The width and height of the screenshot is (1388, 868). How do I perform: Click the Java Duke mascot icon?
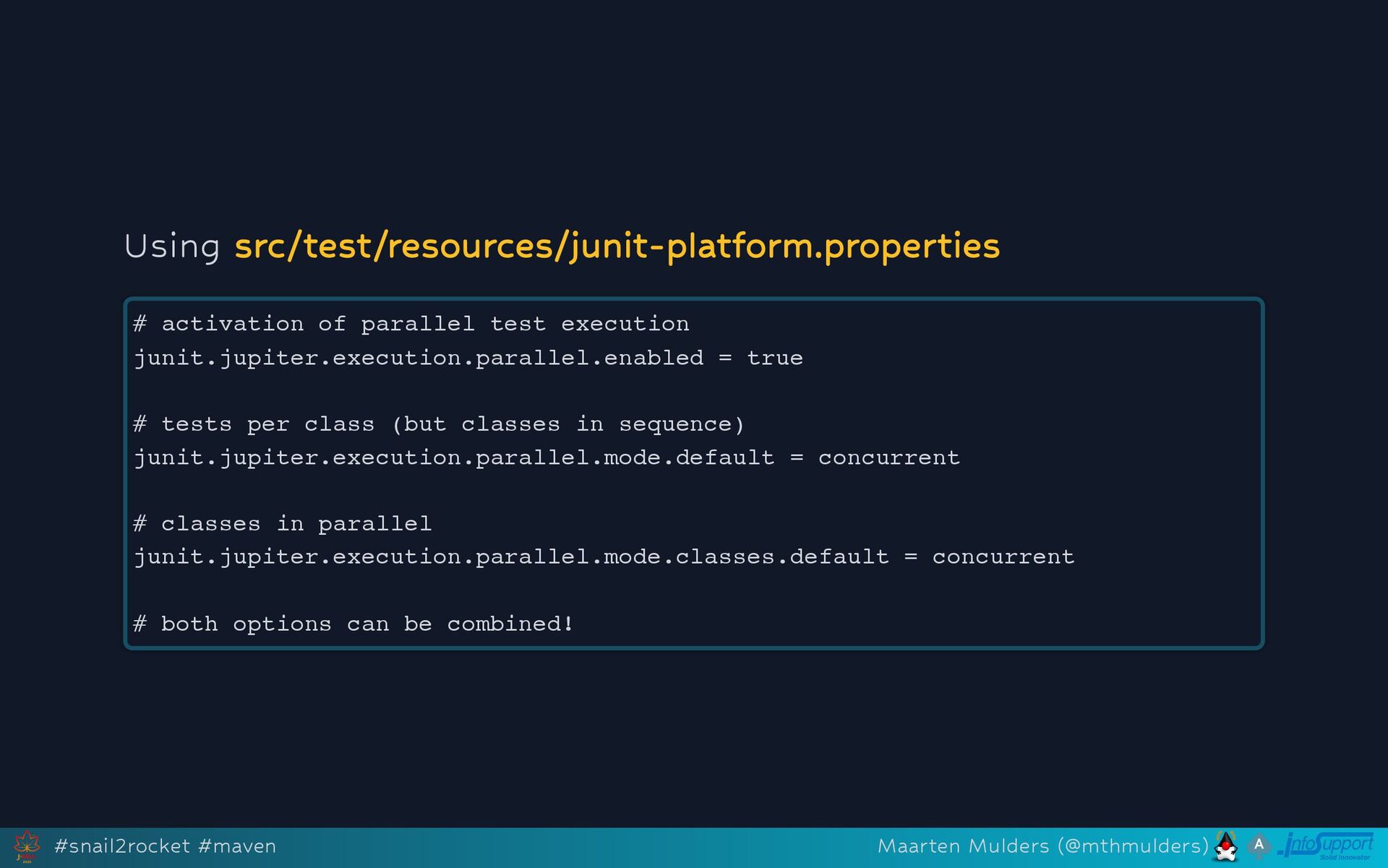[1226, 846]
